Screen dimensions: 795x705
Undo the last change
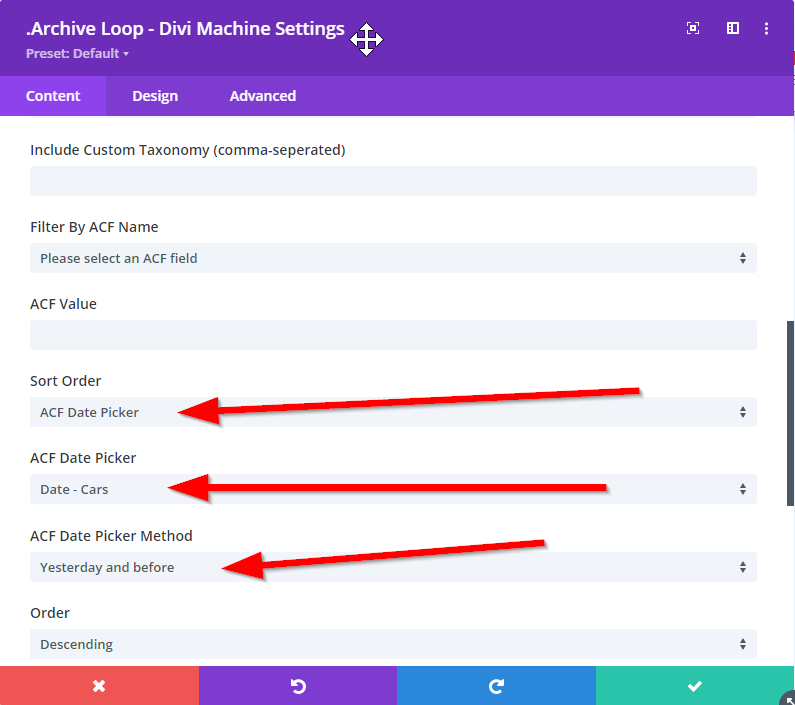(298, 686)
